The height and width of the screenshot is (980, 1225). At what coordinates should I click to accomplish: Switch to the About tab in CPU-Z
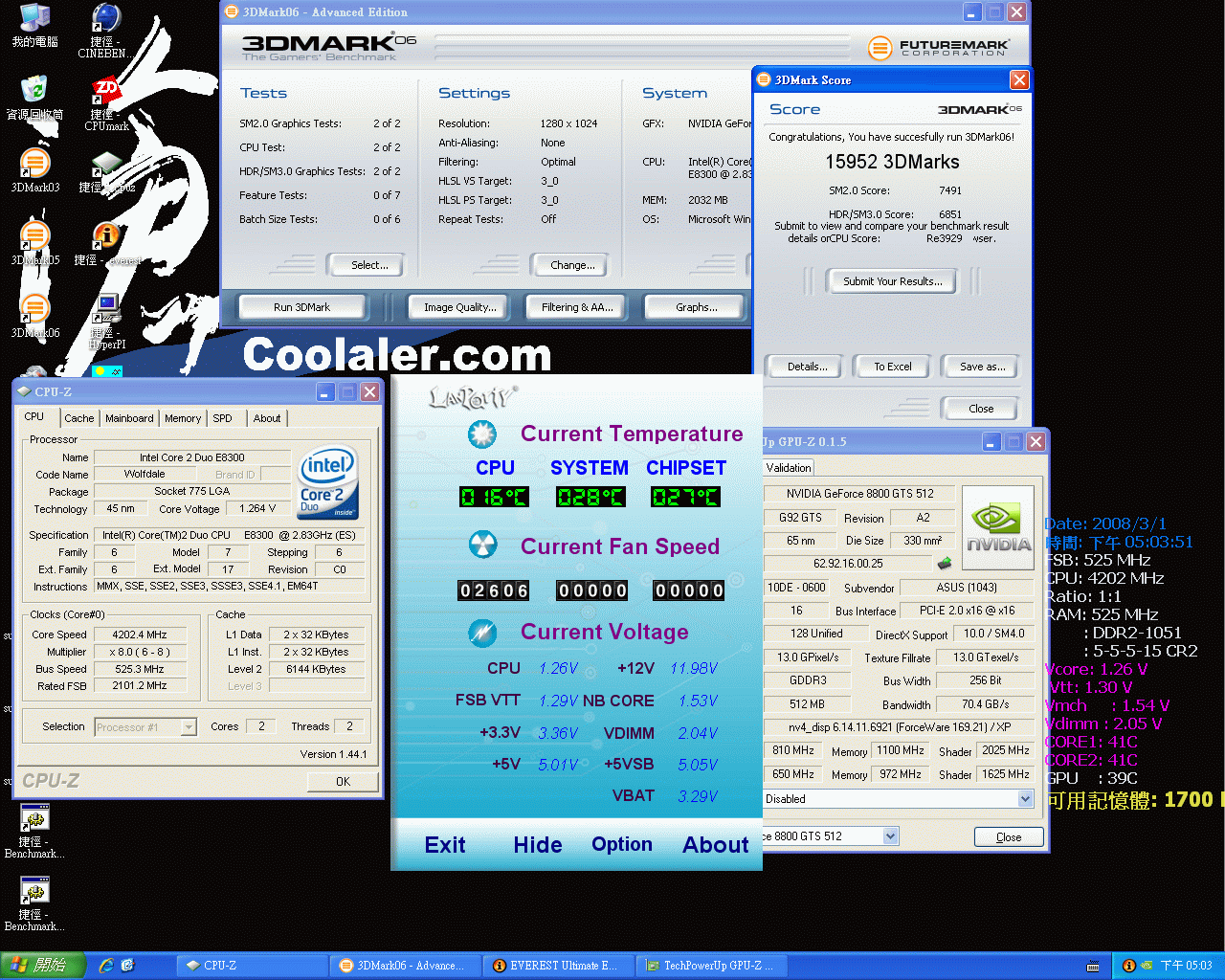[267, 418]
